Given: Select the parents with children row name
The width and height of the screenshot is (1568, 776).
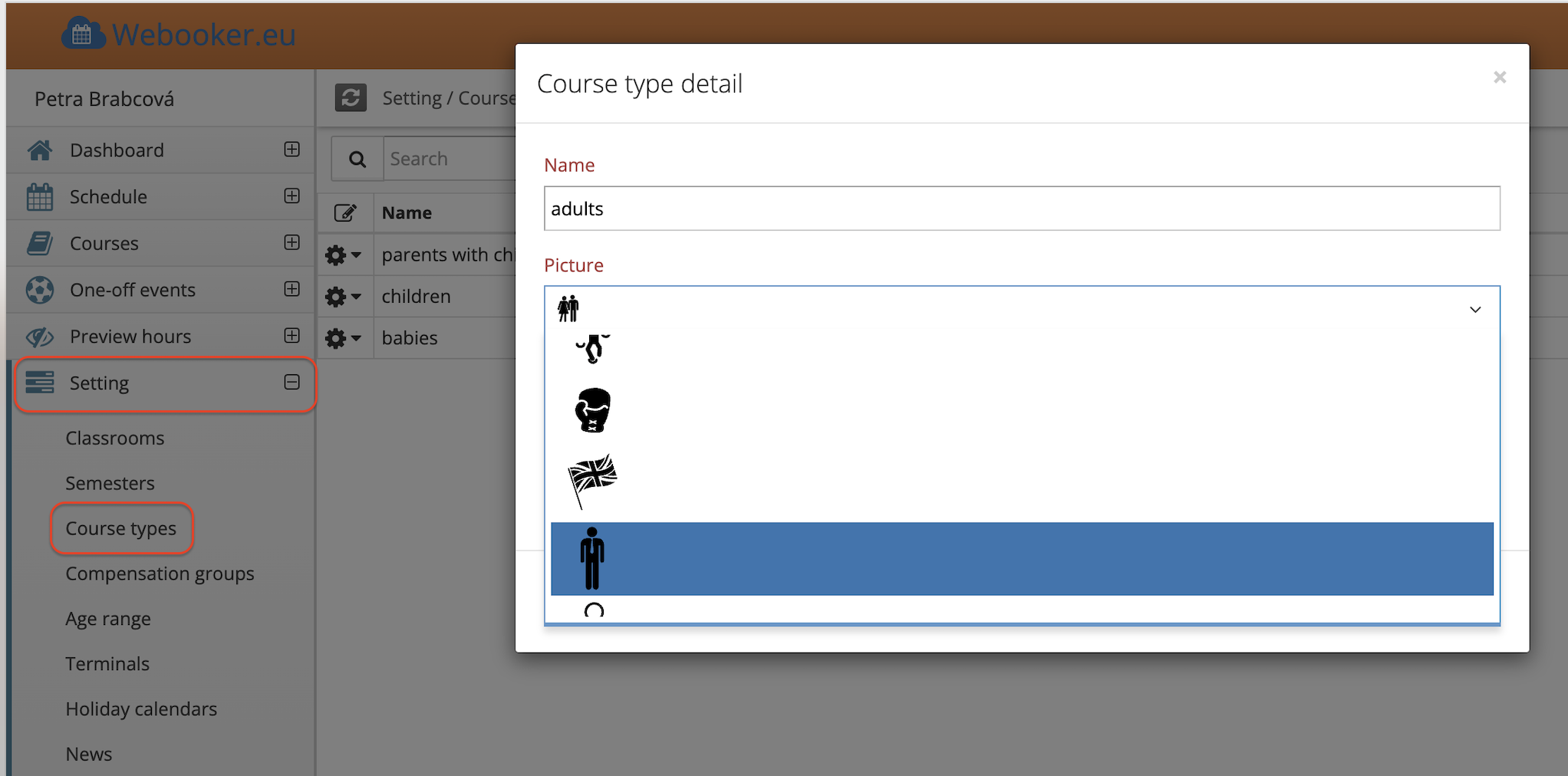Looking at the screenshot, I should [x=448, y=255].
